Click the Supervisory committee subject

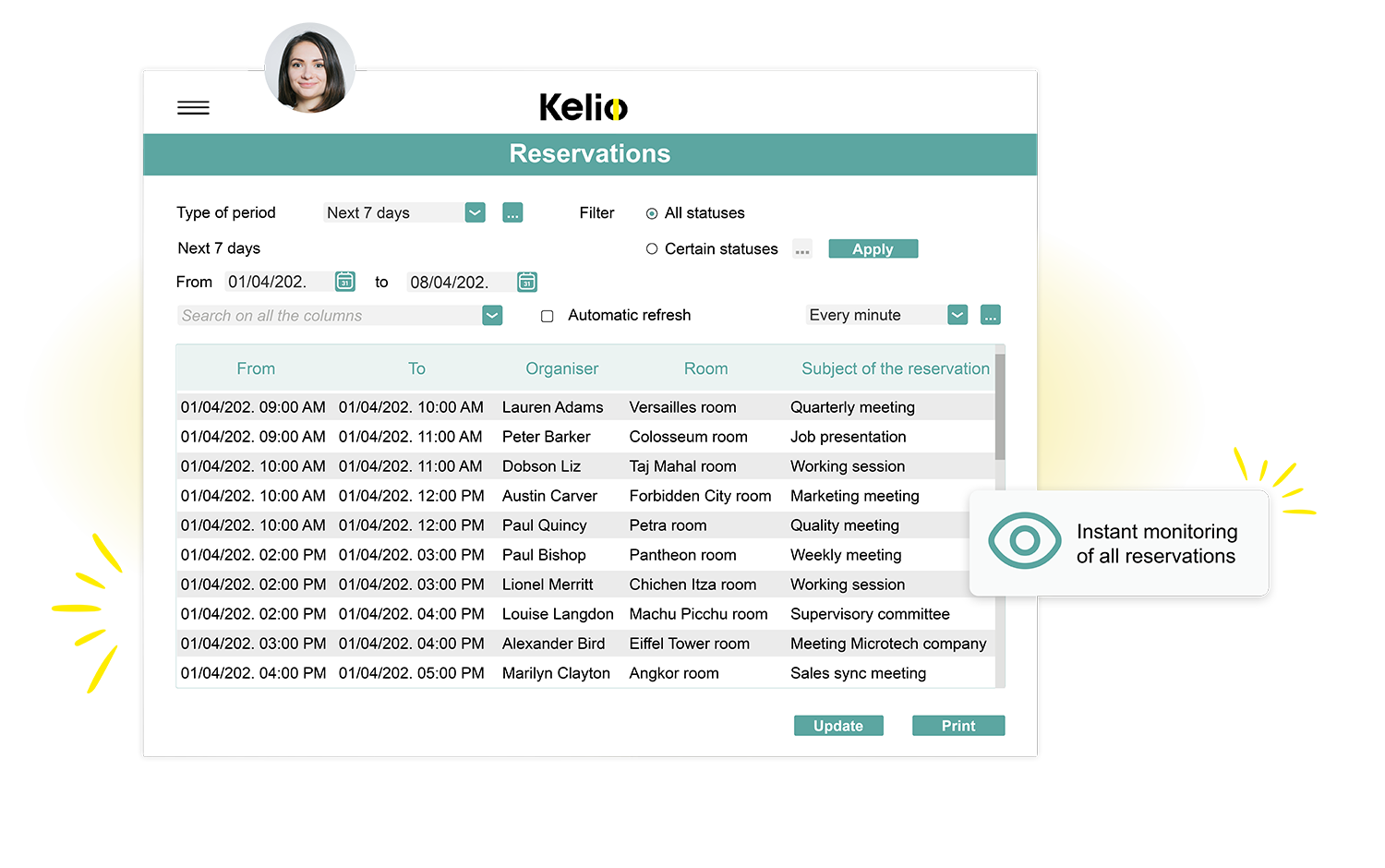[870, 614]
